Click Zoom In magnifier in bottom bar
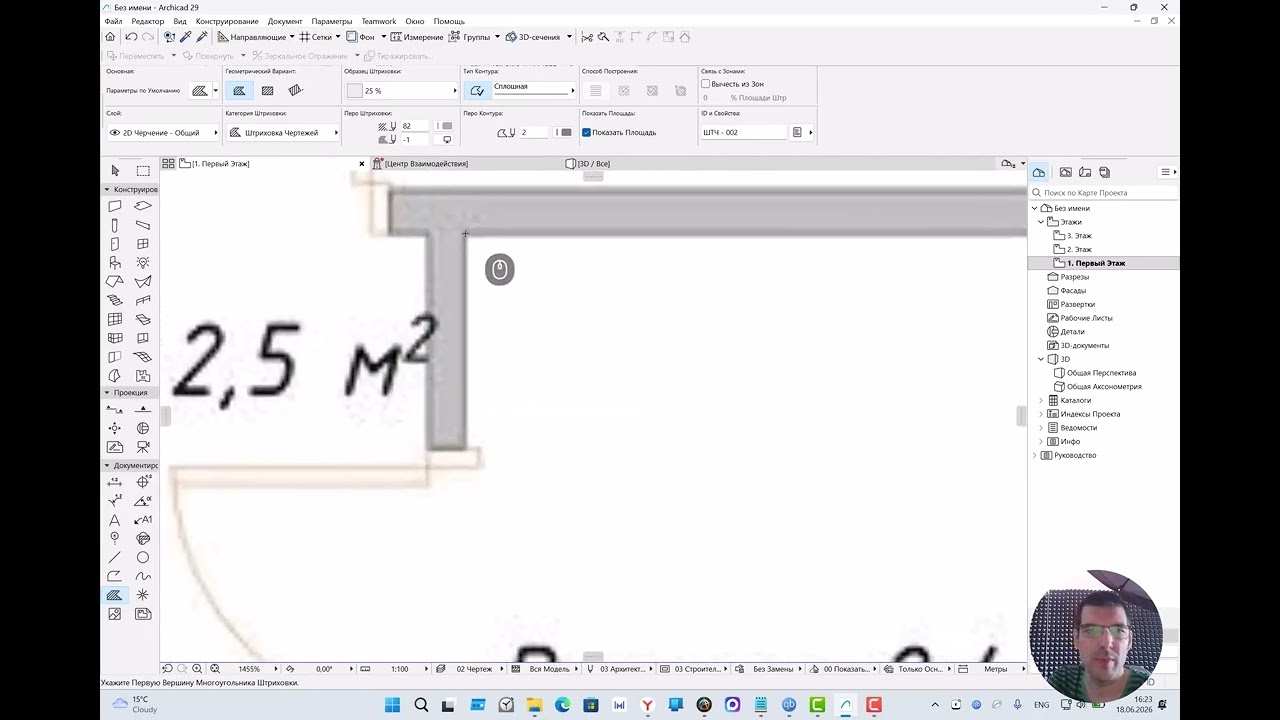The image size is (1280, 720). tap(197, 669)
